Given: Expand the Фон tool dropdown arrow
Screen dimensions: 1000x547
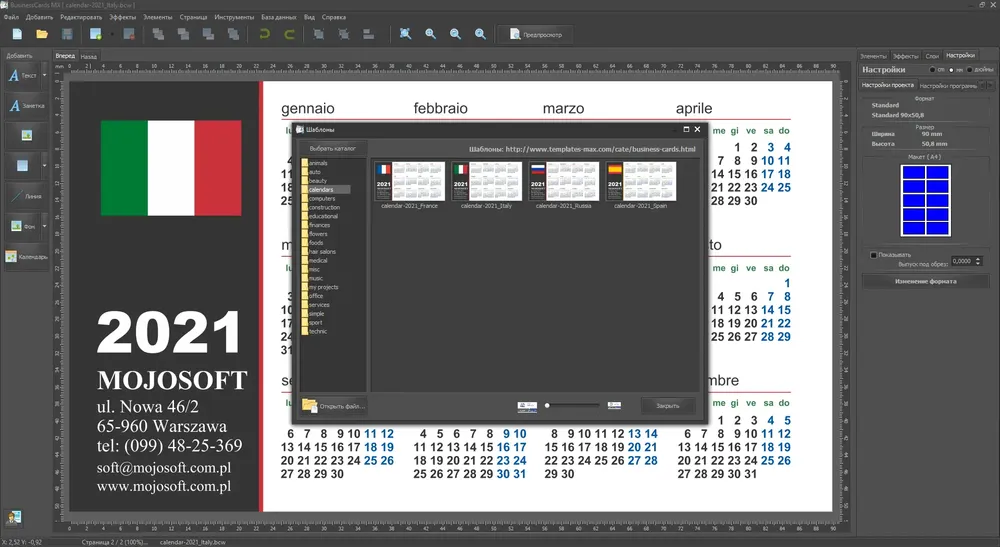Looking at the screenshot, I should [45, 226].
